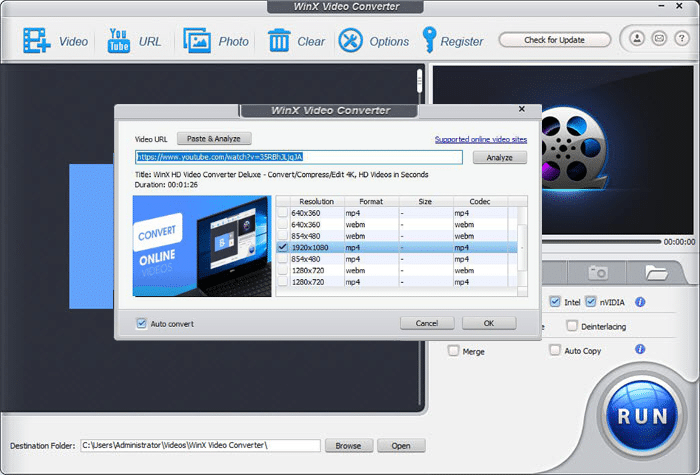700x475 pixels.
Task: Click the Browse destination button
Action: tap(348, 446)
